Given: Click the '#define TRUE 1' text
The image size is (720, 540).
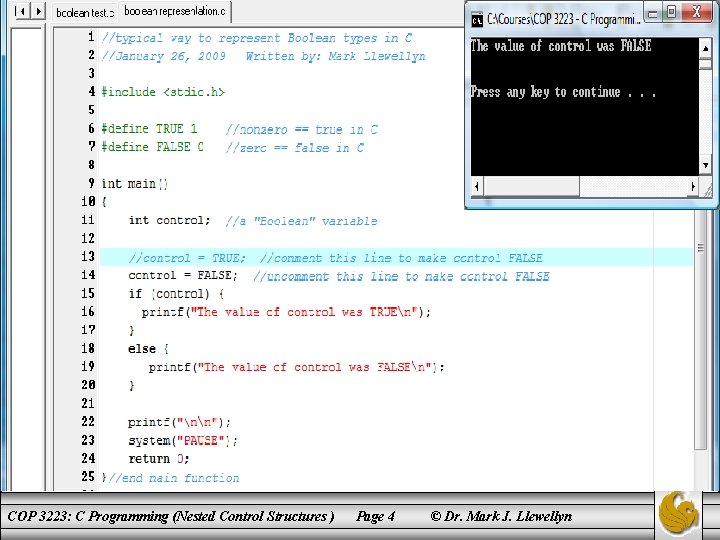Looking at the screenshot, I should click(x=149, y=129).
